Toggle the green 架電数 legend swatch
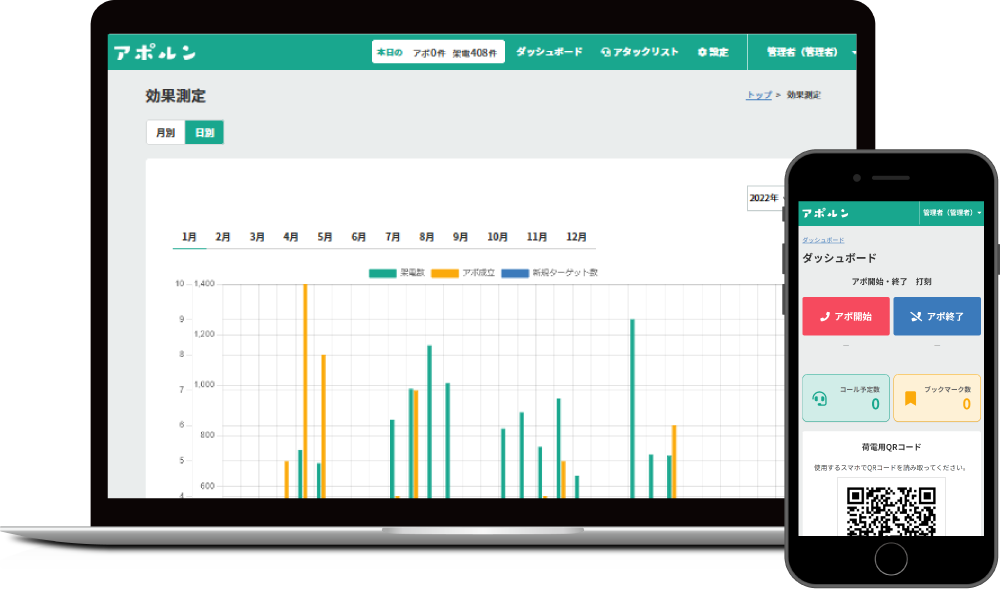The image size is (1000, 590). (x=383, y=273)
